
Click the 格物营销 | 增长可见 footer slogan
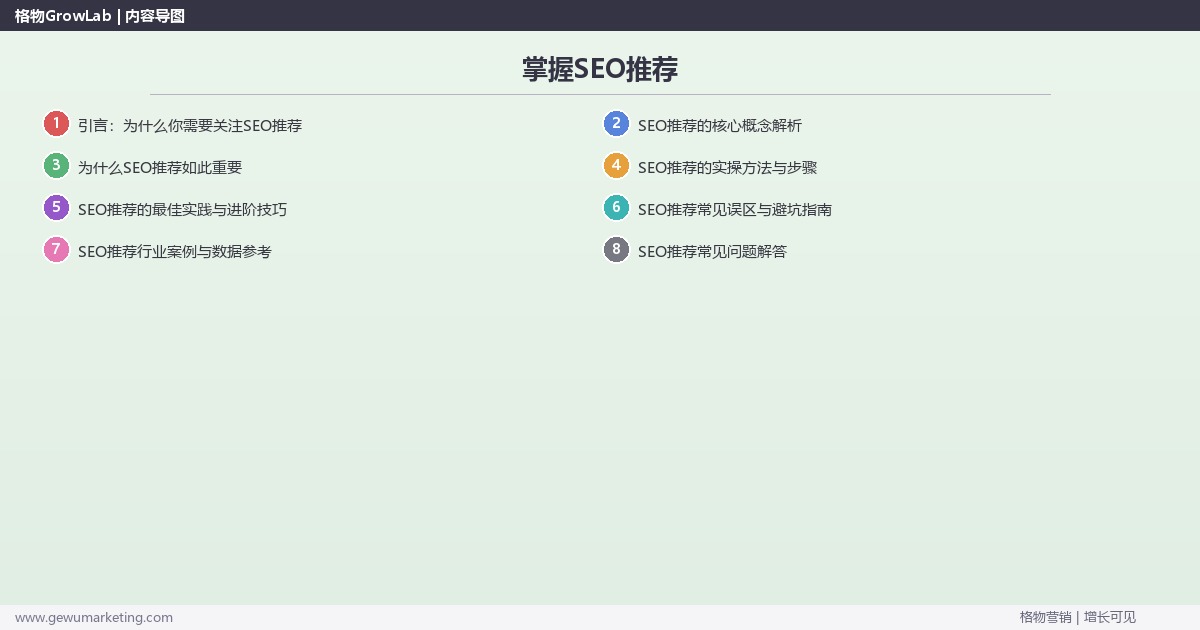(x=1078, y=617)
